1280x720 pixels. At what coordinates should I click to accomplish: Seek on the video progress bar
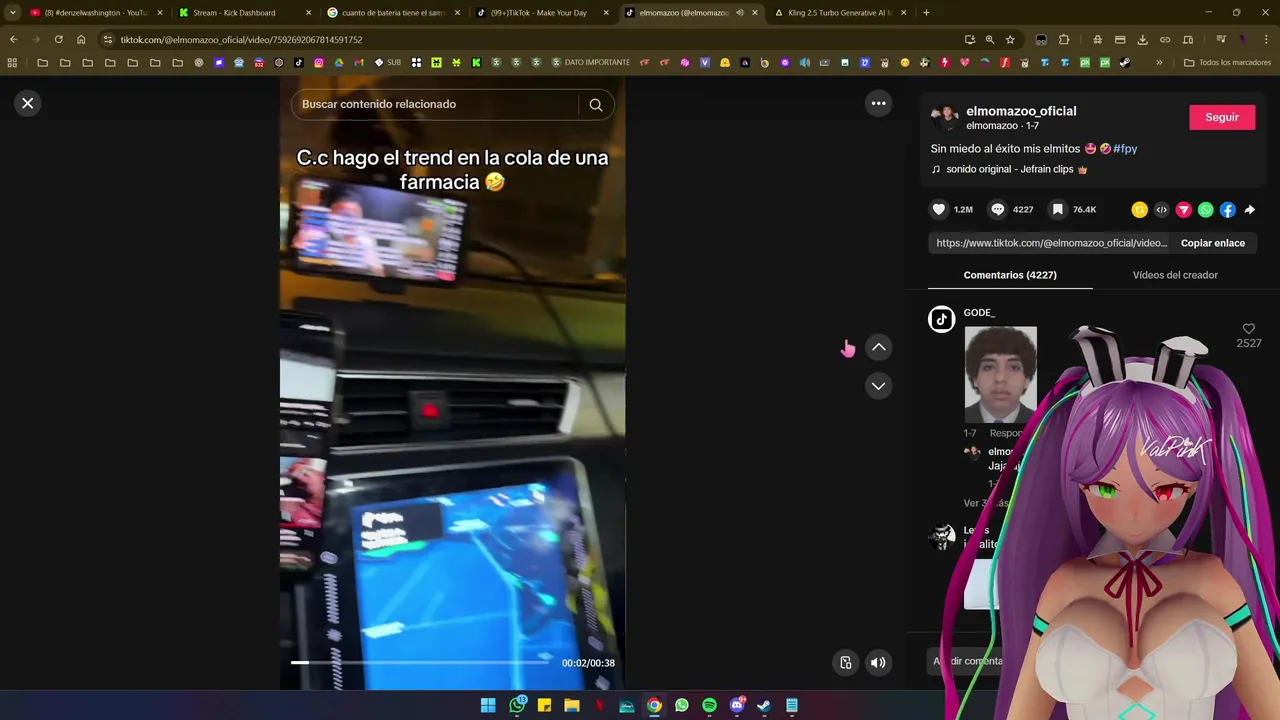(x=420, y=662)
